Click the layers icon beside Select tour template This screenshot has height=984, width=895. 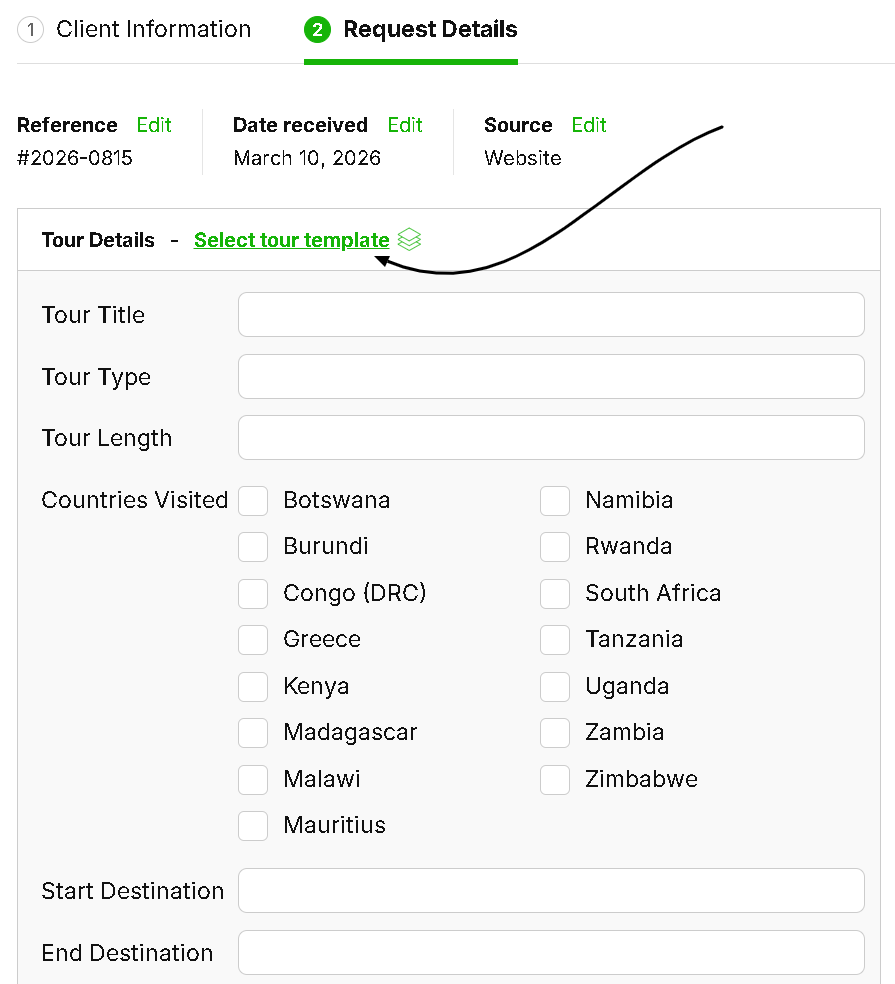coord(409,240)
